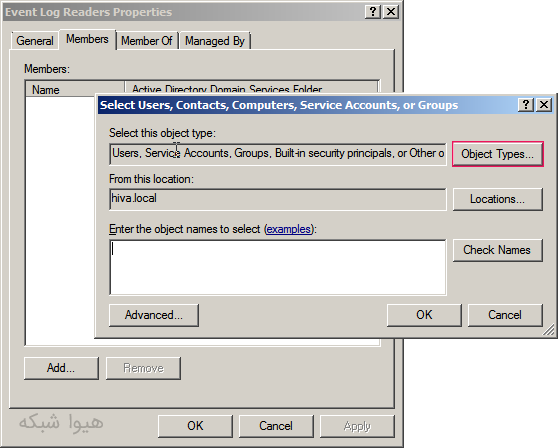
Task: Open the Managed By tab
Action: point(215,41)
